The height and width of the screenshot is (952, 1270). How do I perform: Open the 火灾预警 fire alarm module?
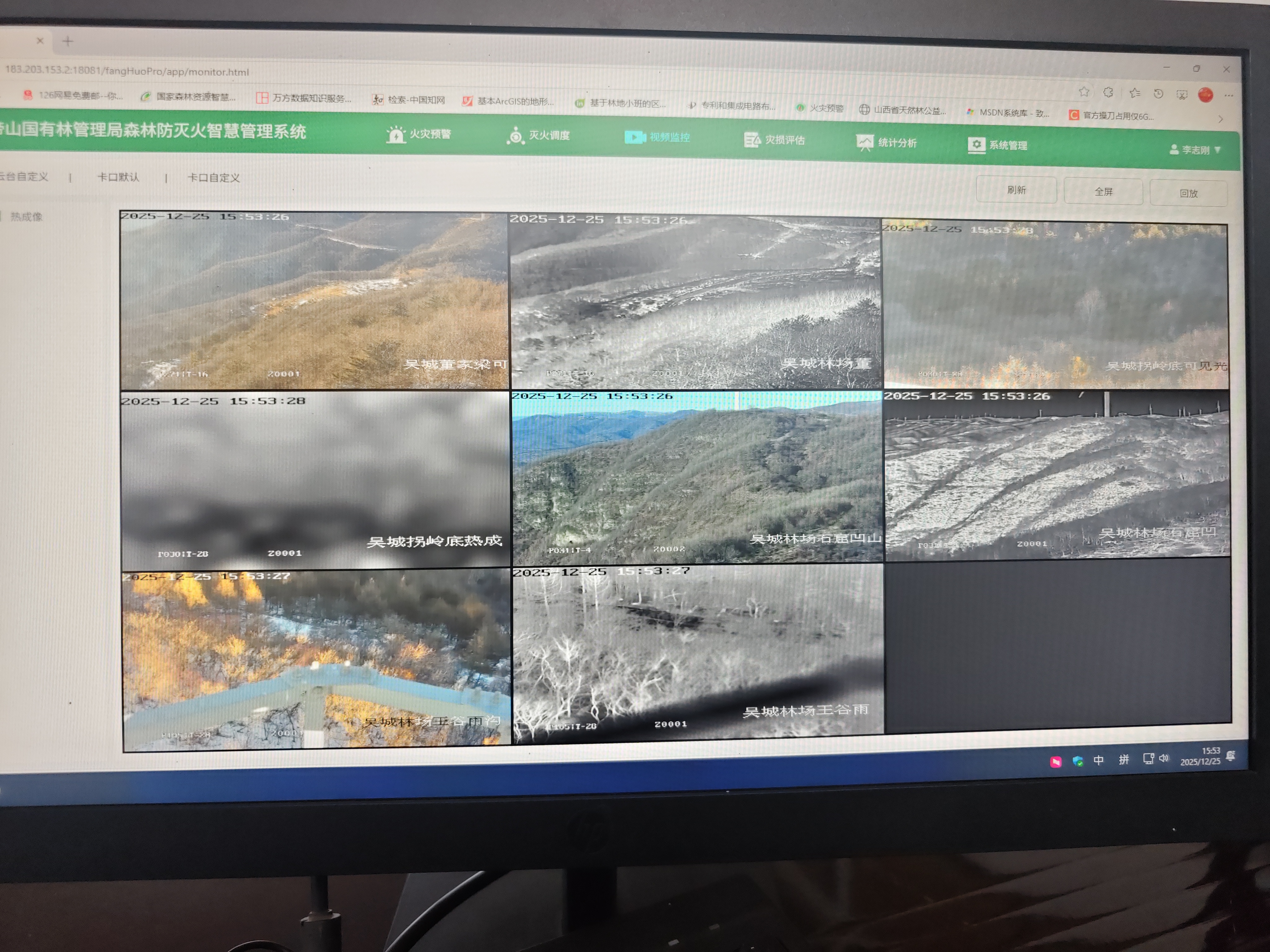(x=419, y=134)
